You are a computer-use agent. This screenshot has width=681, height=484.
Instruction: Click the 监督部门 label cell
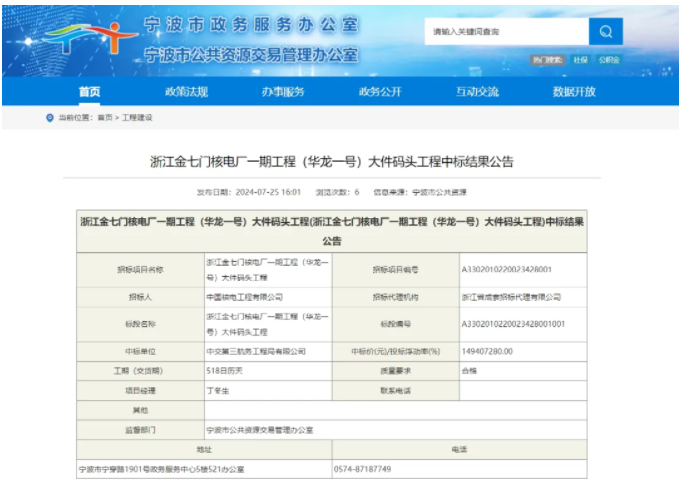[x=140, y=430]
